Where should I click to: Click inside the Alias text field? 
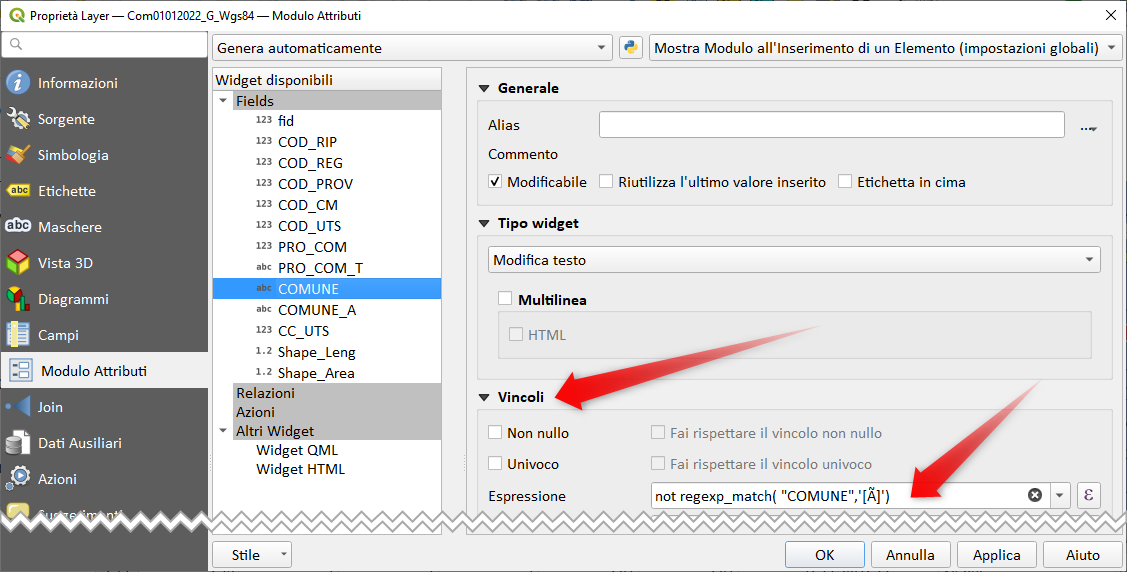(831, 125)
